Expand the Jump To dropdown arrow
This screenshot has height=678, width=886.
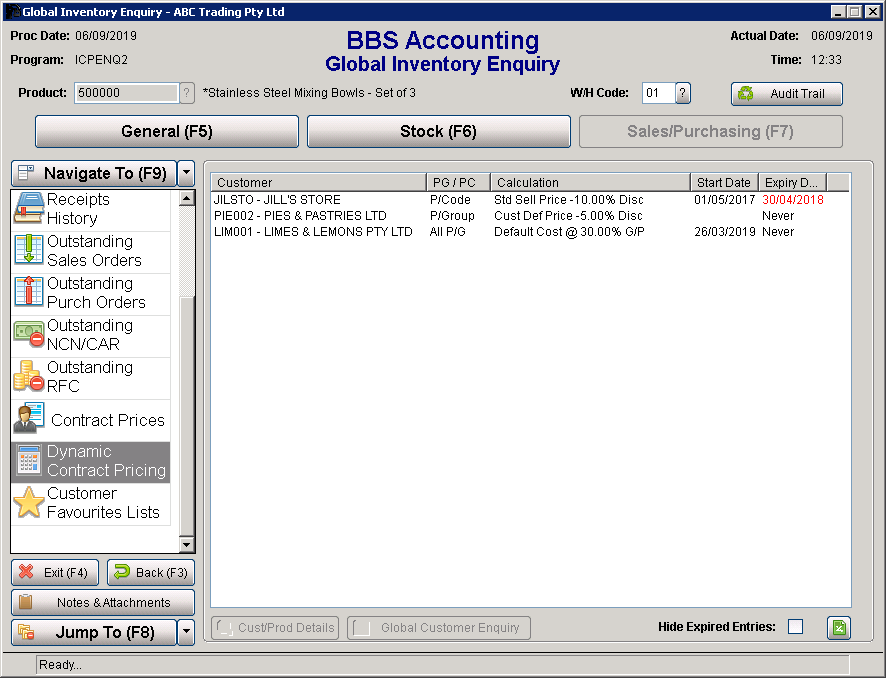pos(186,632)
